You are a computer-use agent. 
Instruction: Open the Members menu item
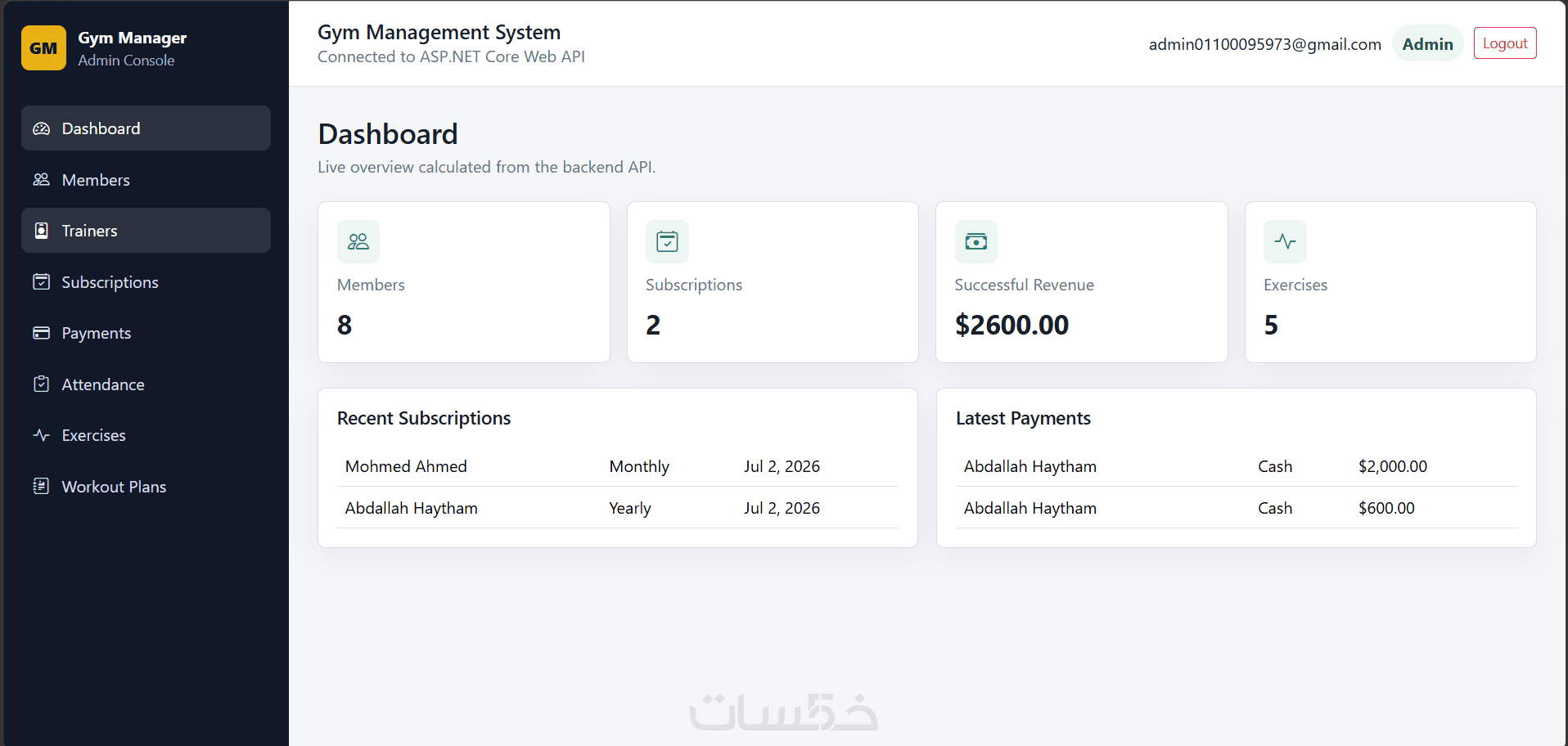pos(146,179)
